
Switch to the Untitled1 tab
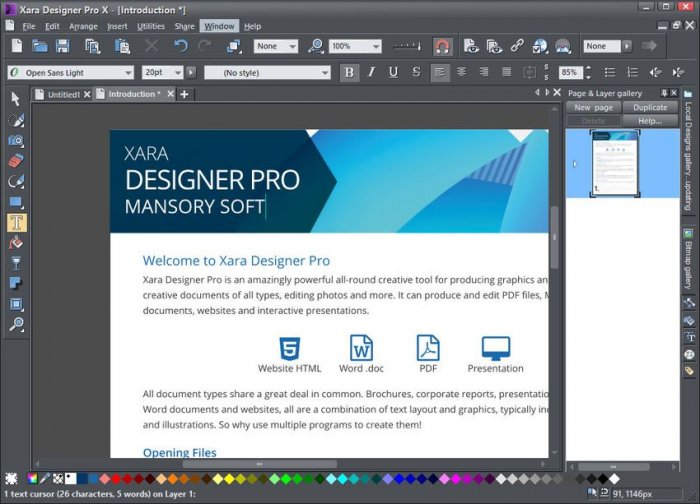click(x=63, y=94)
